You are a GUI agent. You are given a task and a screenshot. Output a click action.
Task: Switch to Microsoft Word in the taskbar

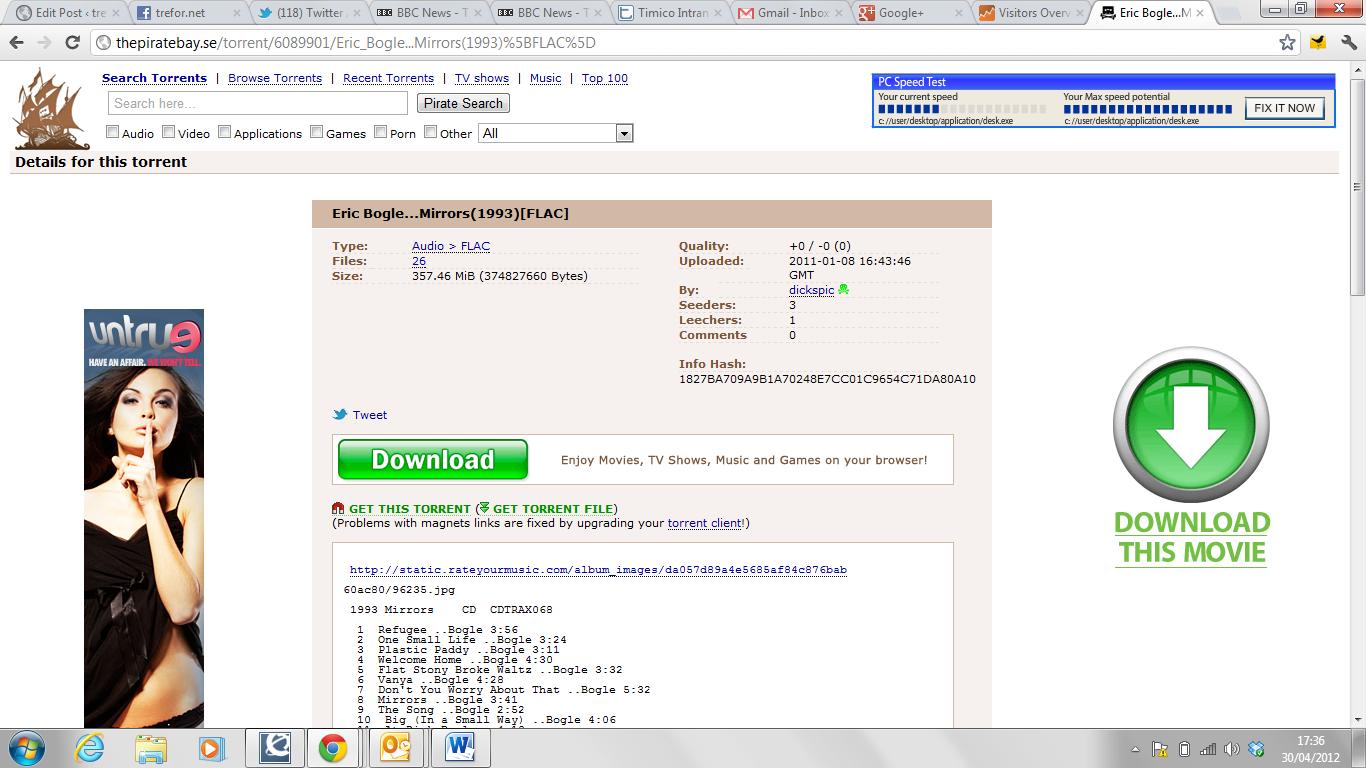coord(461,748)
